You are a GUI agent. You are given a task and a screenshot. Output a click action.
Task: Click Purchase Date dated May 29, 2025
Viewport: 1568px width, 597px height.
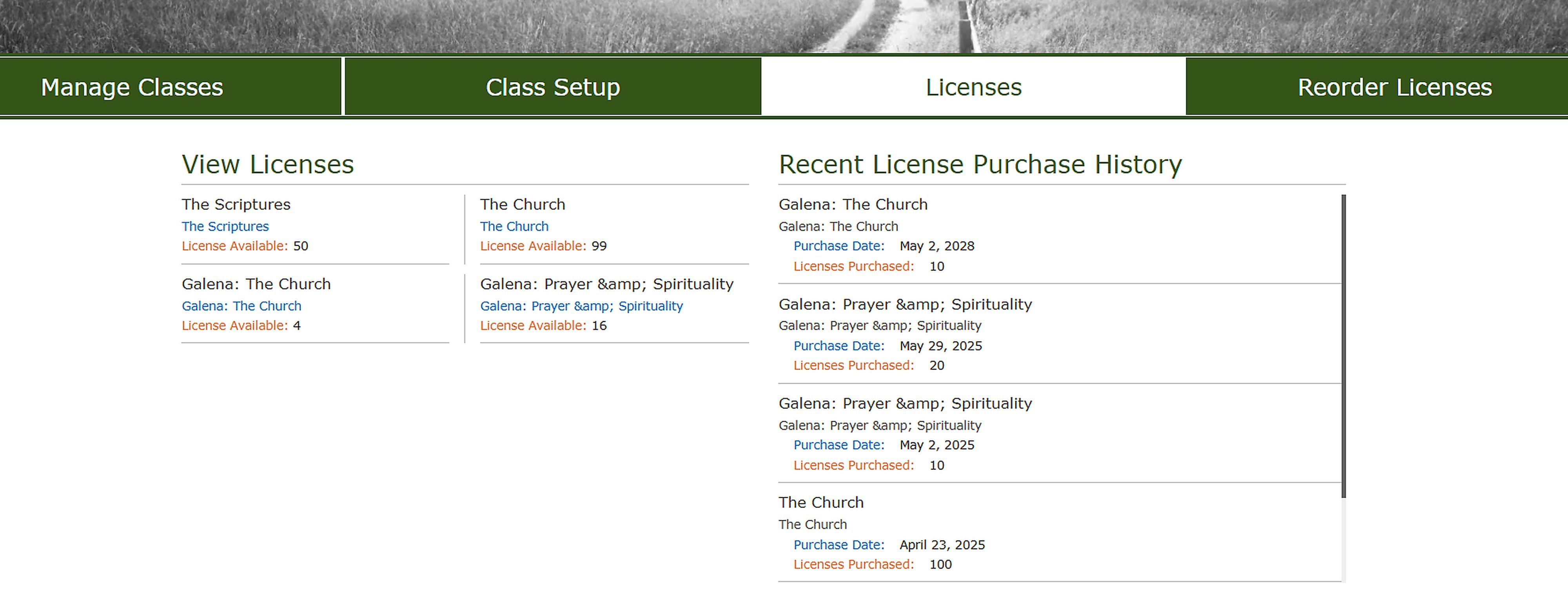[839, 346]
